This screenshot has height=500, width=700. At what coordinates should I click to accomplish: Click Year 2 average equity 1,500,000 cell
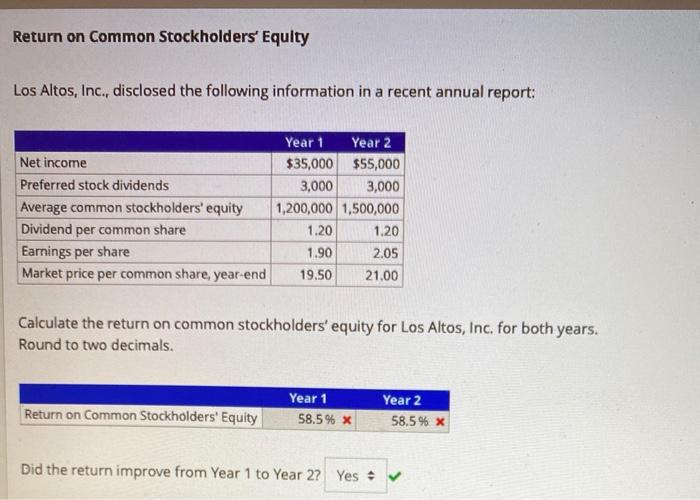tap(371, 209)
